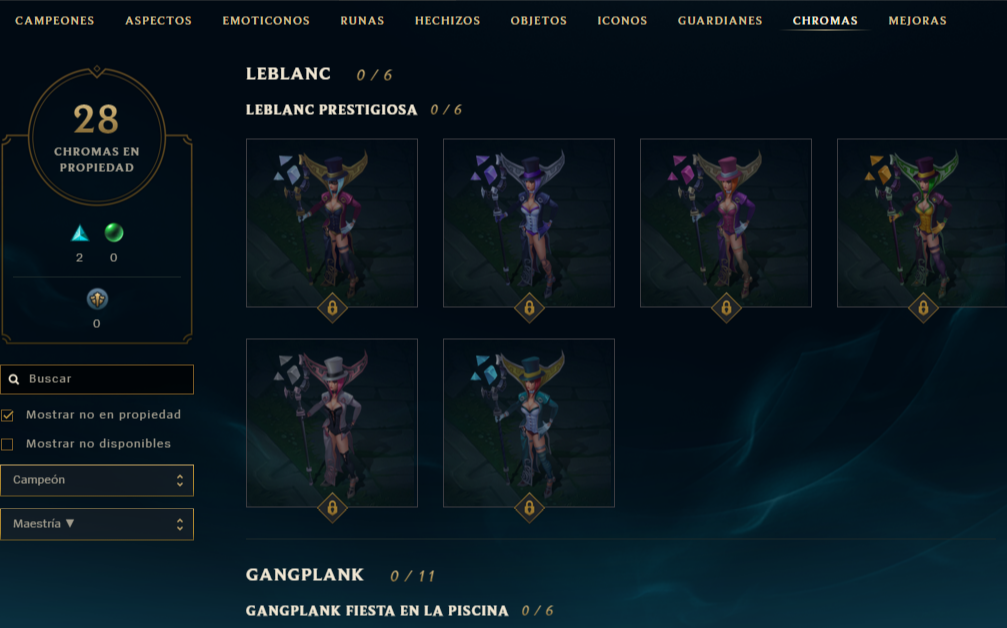Image resolution: width=1007 pixels, height=628 pixels.
Task: Click lock icon under teal LeBlanc chroma
Action: point(529,508)
